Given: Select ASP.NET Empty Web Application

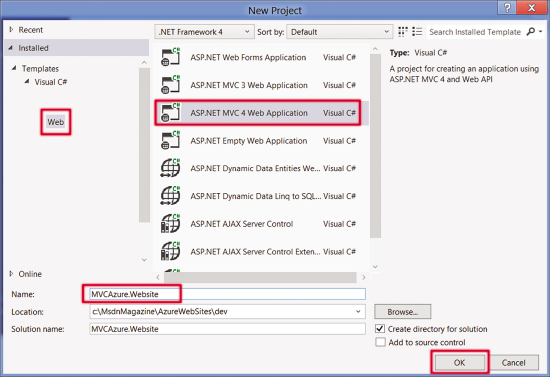Looking at the screenshot, I should click(262, 140).
